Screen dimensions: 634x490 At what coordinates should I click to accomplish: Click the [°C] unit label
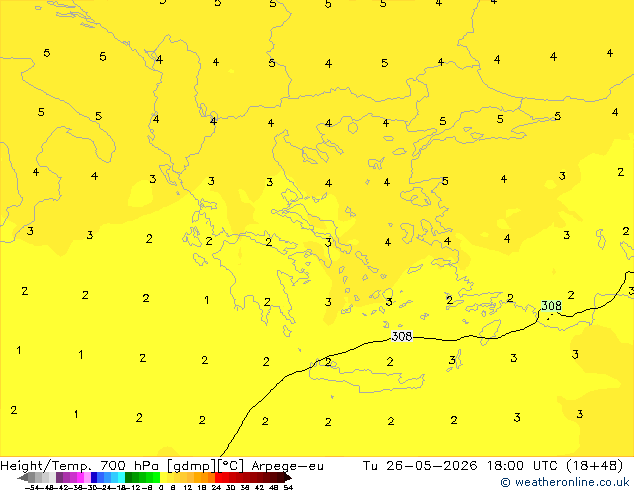[x=231, y=466]
